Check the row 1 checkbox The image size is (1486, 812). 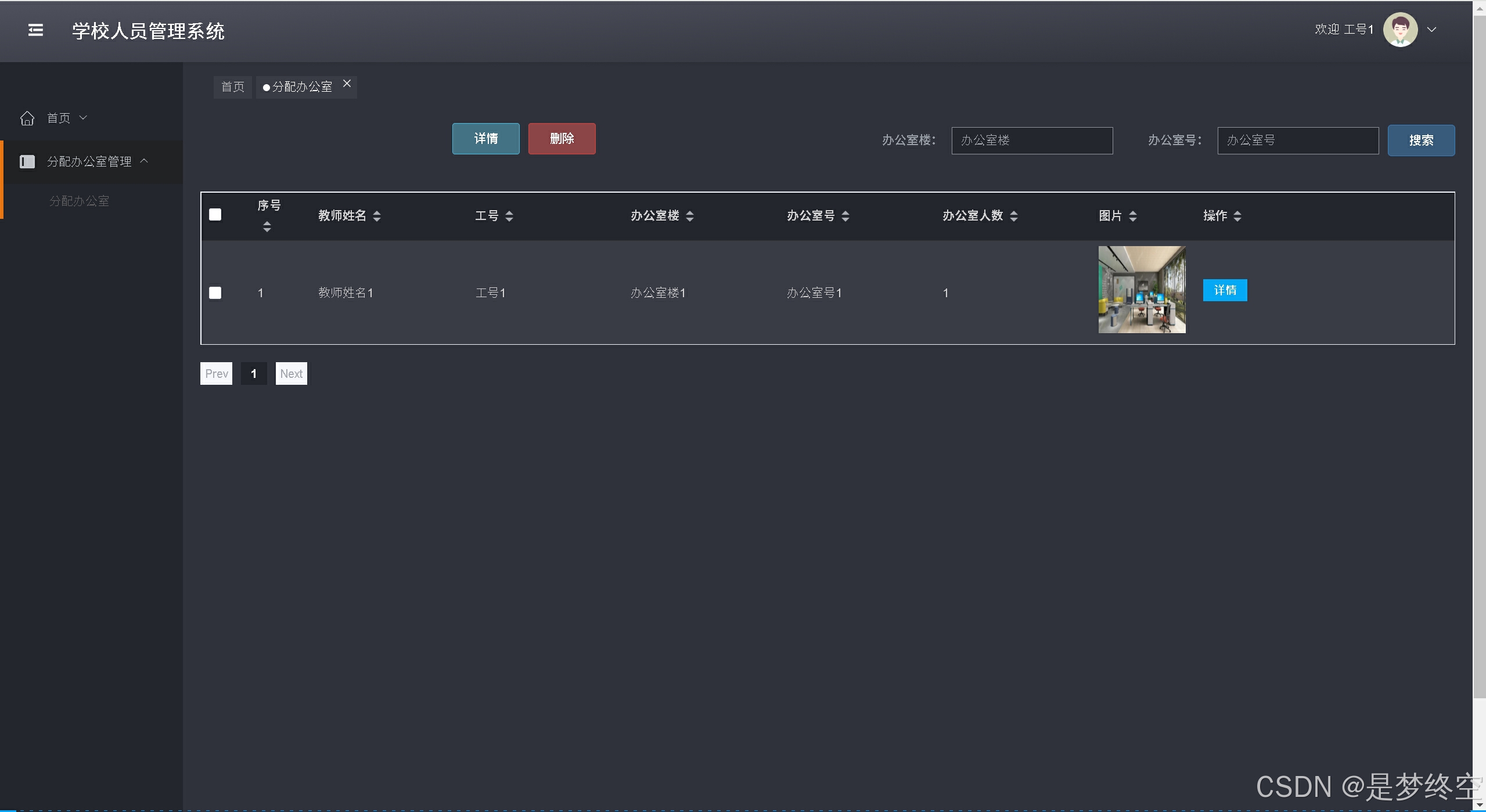click(x=215, y=293)
